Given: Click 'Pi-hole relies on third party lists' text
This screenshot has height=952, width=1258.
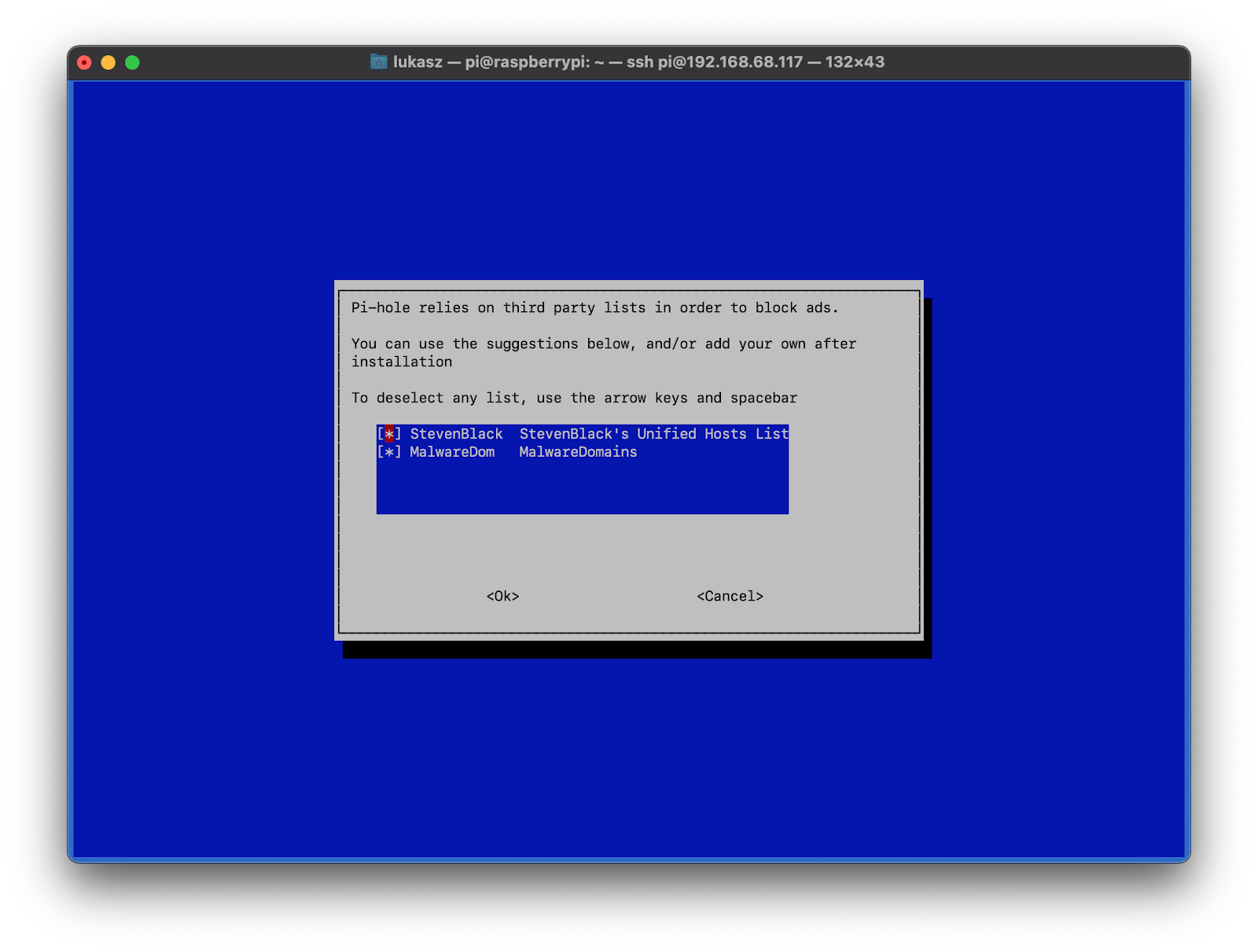Looking at the screenshot, I should (594, 307).
